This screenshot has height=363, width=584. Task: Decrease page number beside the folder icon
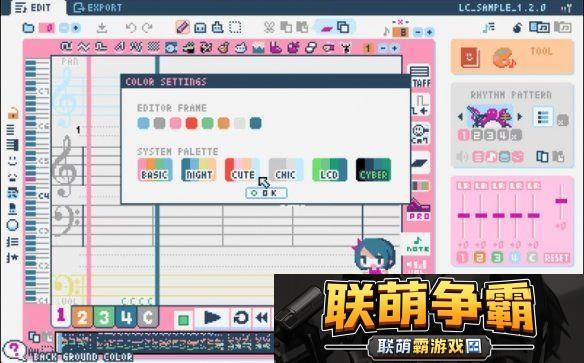[64, 28]
